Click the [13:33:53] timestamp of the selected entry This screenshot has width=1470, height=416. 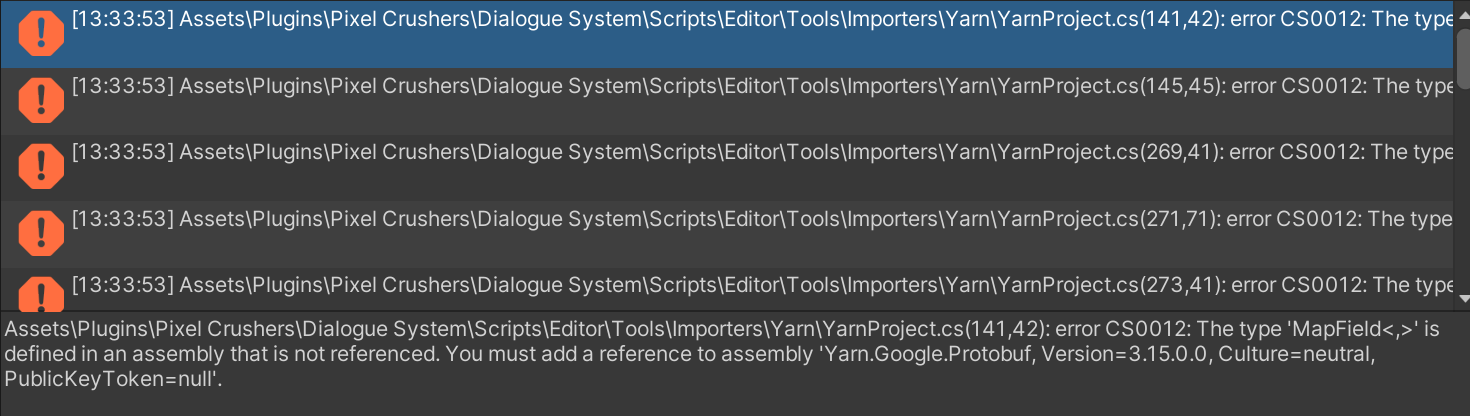coord(123,19)
